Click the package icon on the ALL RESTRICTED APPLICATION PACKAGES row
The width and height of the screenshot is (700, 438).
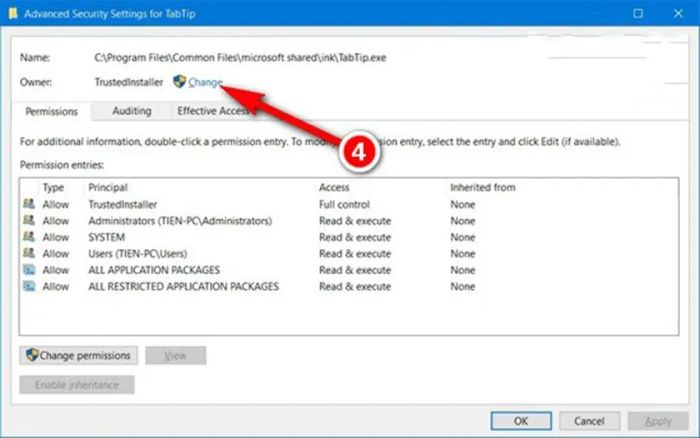[29, 286]
